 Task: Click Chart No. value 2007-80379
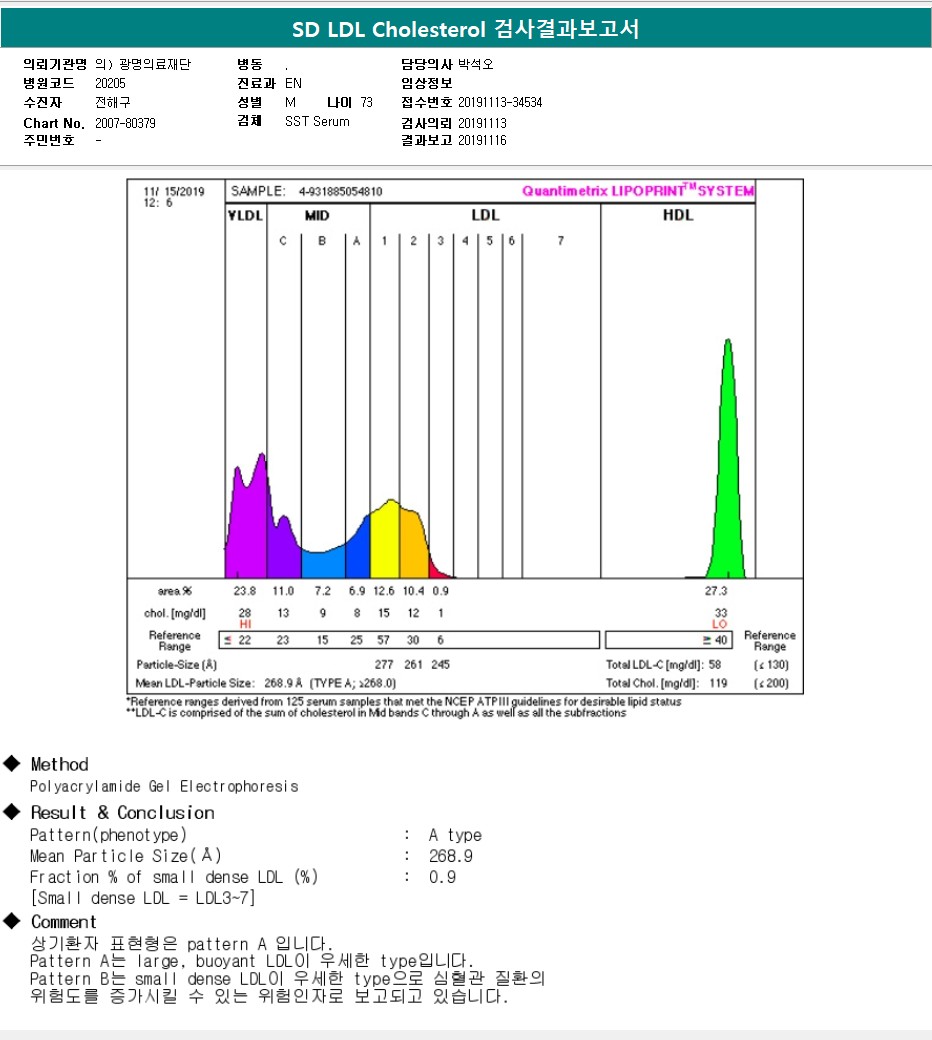(125, 123)
